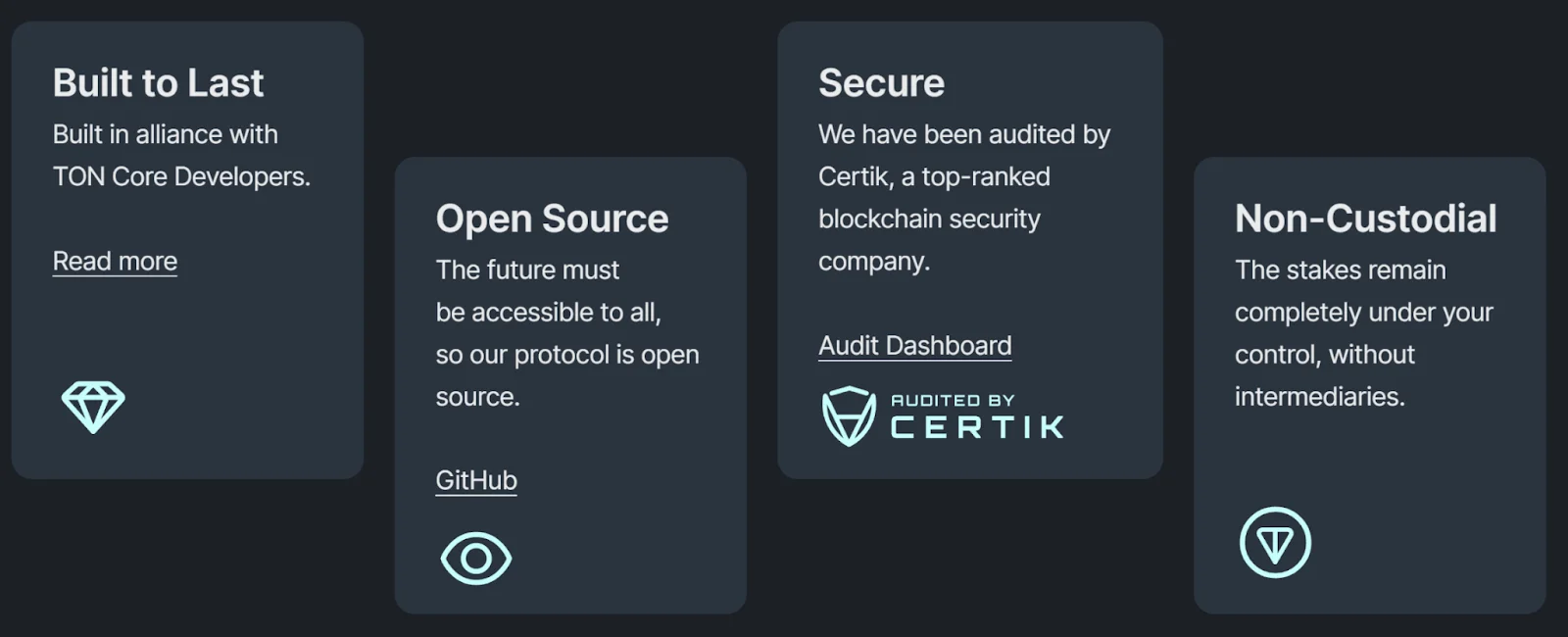
Task: Click the eye icon under Open Source
Action: point(476,559)
